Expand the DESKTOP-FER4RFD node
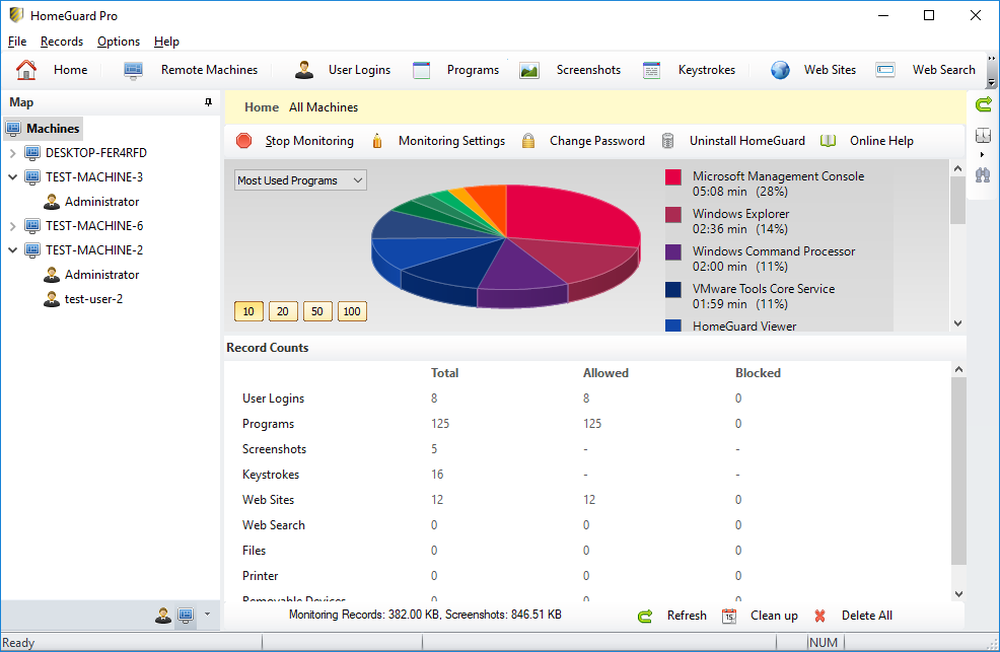The image size is (1000, 652). pos(13,153)
